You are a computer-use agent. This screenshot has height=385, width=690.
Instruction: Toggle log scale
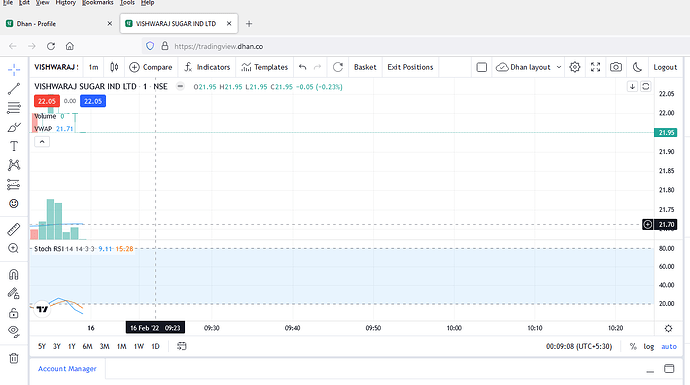649,346
